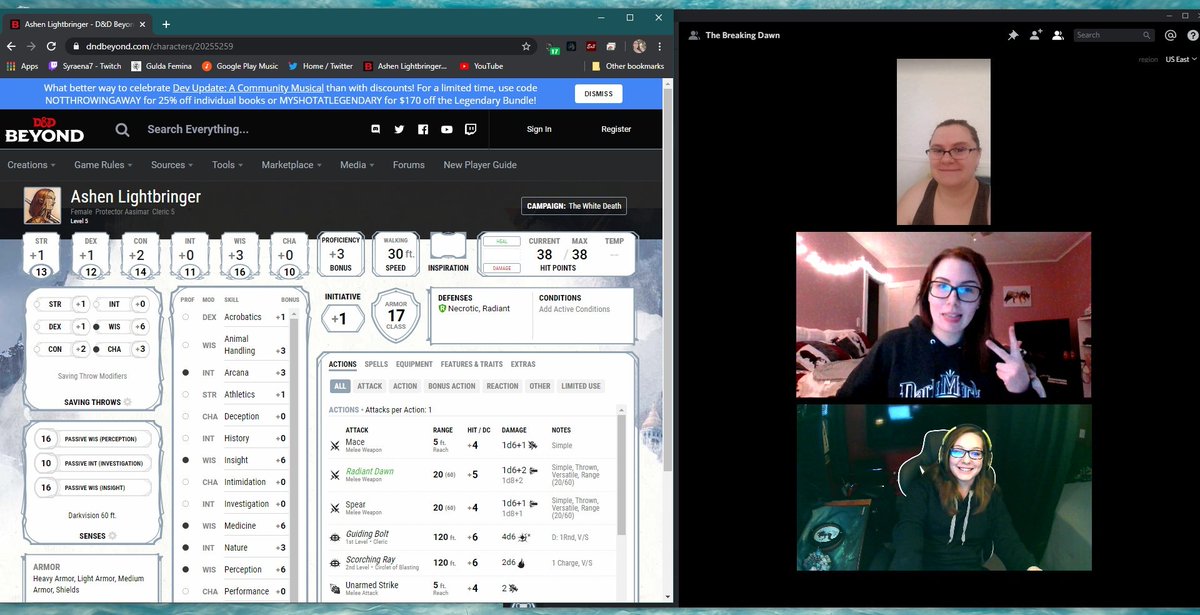Click the D&D Beyond site search magnifier

click(x=122, y=129)
